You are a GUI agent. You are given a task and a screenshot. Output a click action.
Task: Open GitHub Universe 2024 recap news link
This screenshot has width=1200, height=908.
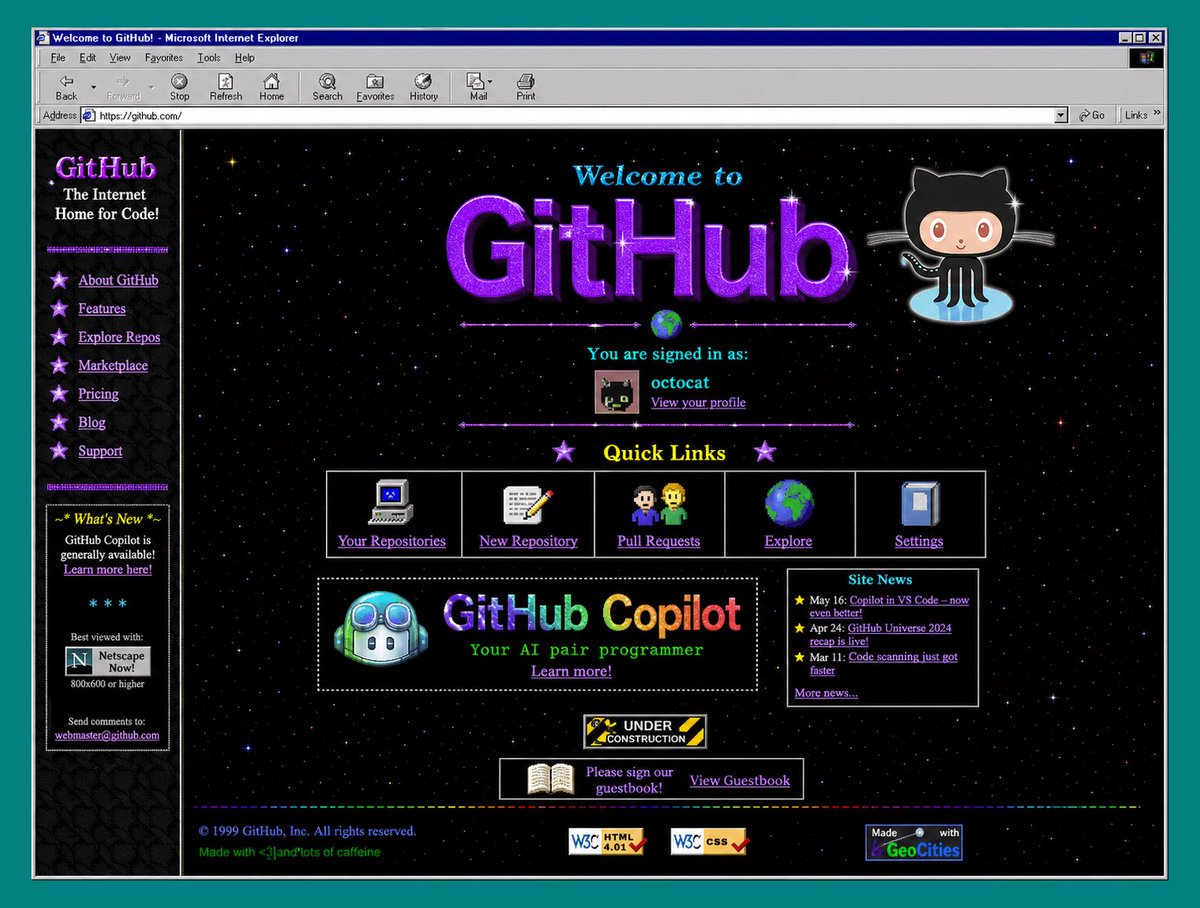880,635
